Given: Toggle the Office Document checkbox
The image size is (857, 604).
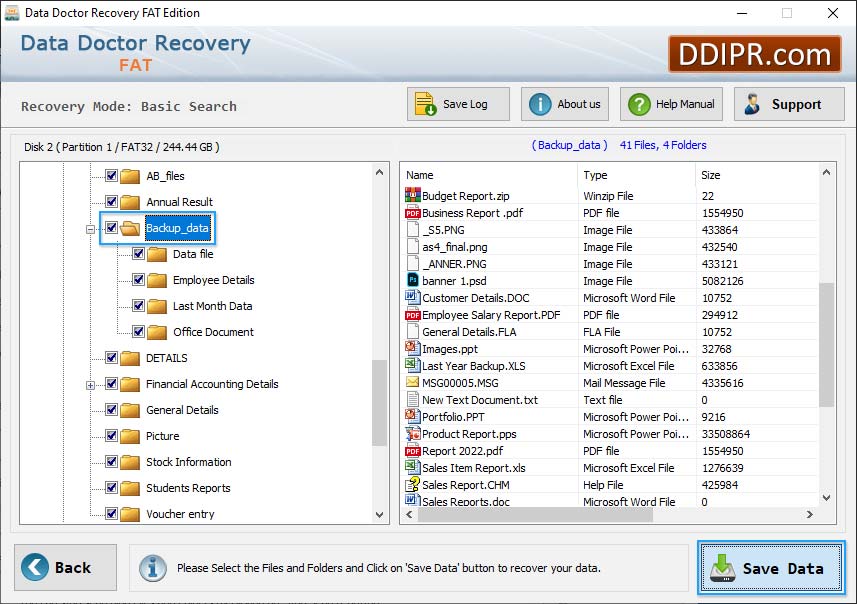Looking at the screenshot, I should [x=138, y=331].
